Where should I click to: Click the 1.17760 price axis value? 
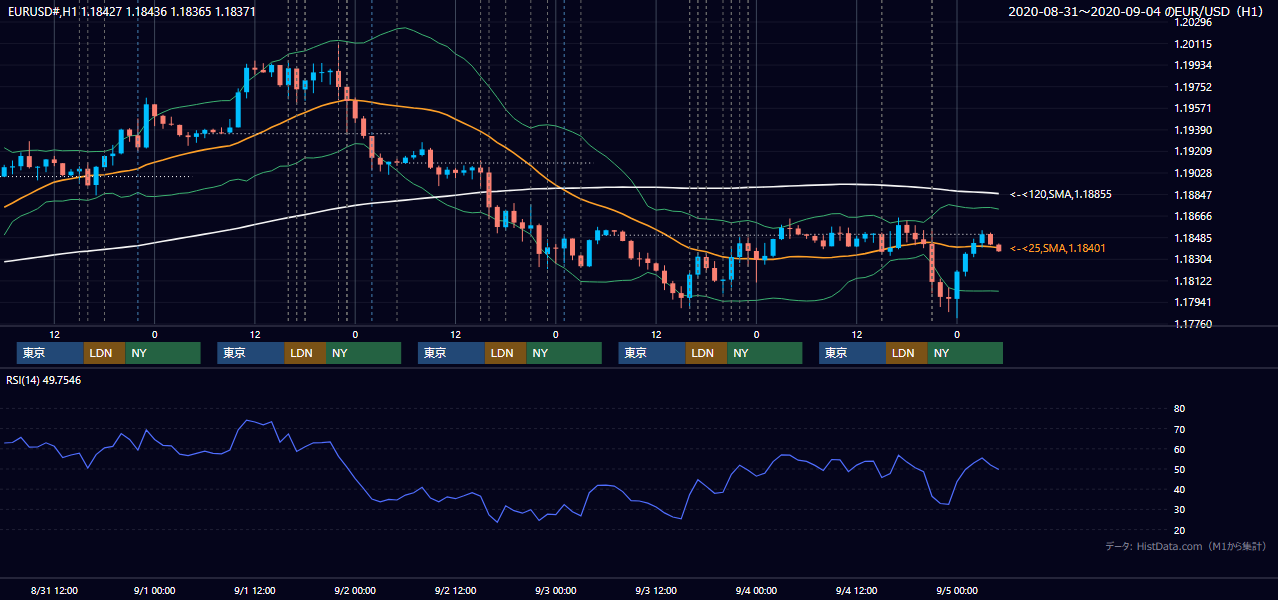(1193, 324)
